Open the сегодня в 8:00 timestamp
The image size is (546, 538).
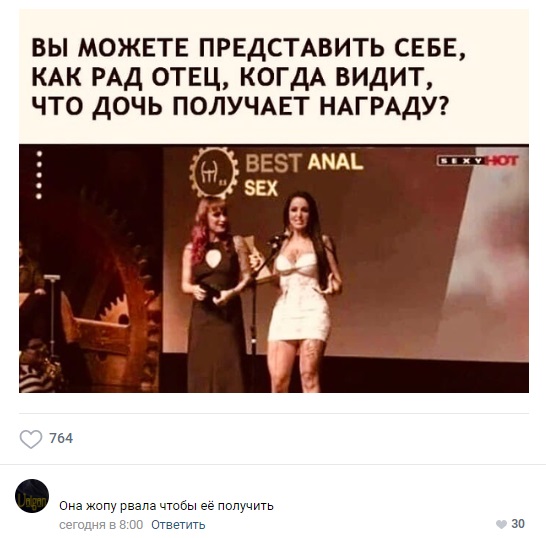point(101,524)
